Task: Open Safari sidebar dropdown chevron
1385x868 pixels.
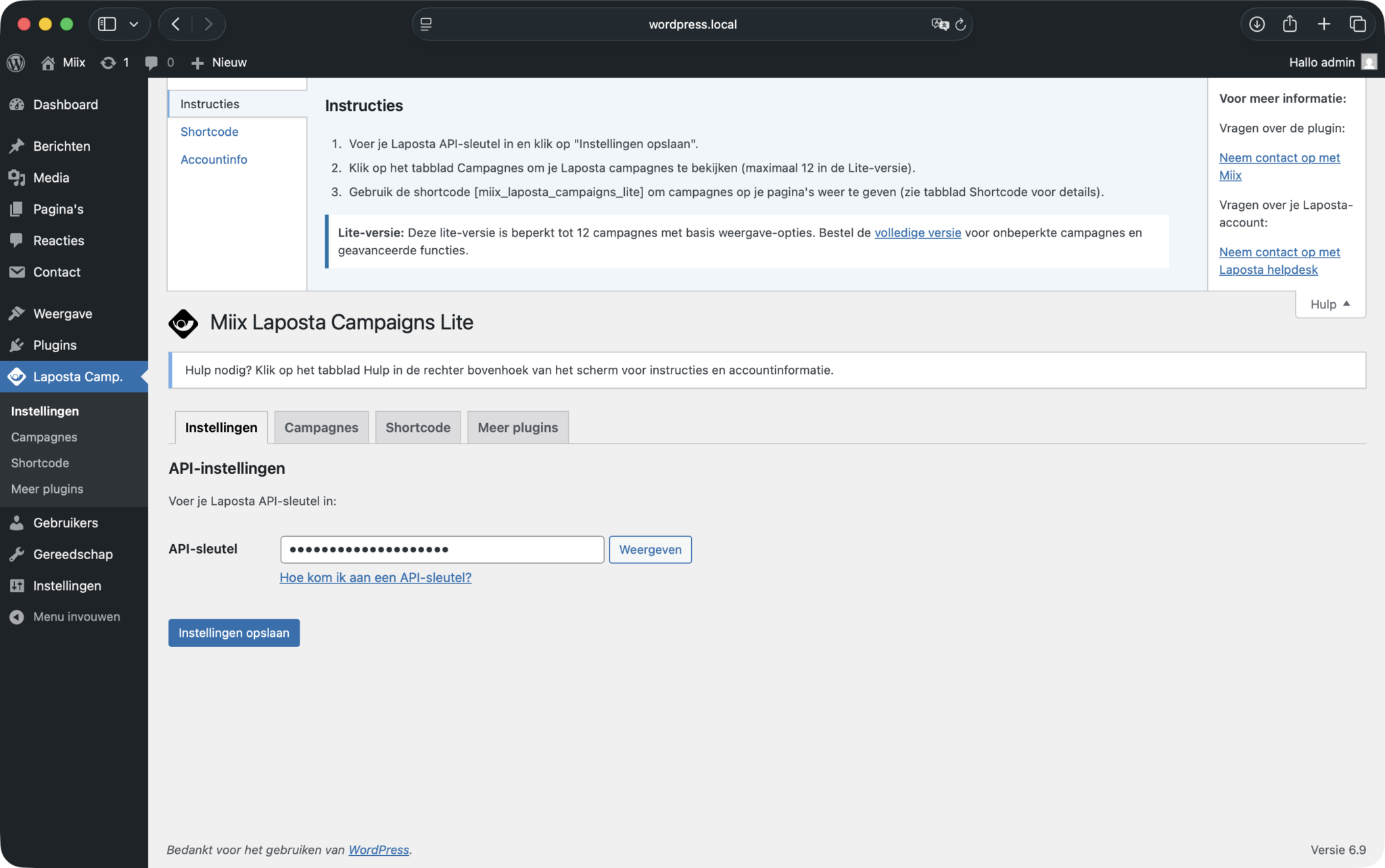Action: [x=134, y=24]
